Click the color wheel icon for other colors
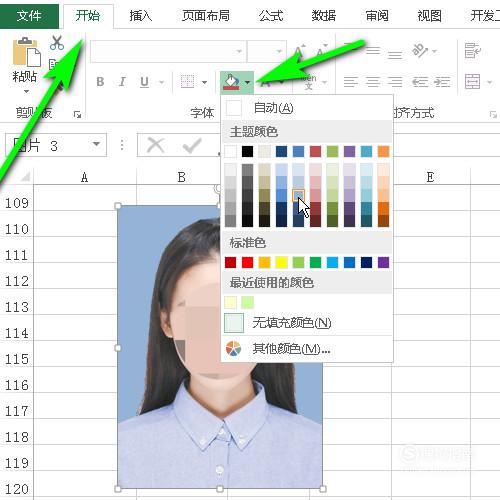 (233, 349)
